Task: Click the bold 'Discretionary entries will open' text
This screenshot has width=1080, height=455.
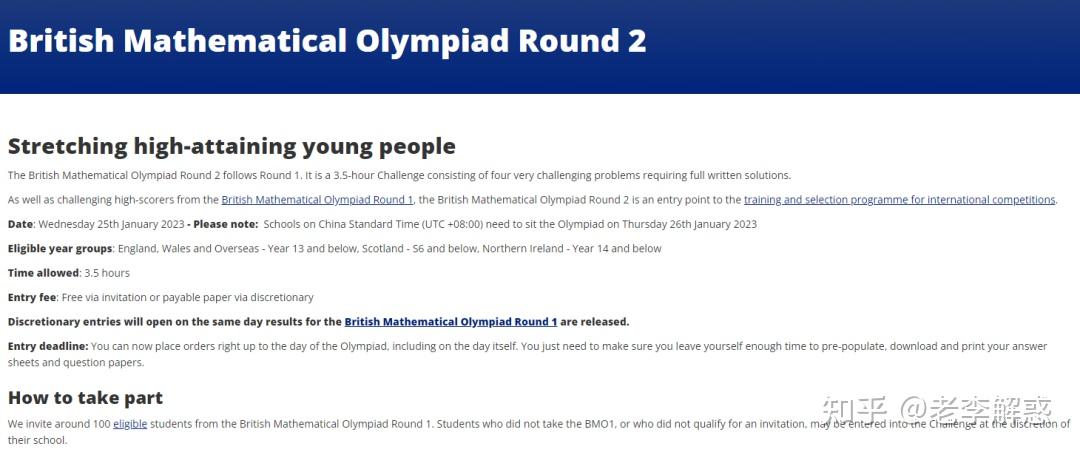Action: [x=110, y=322]
